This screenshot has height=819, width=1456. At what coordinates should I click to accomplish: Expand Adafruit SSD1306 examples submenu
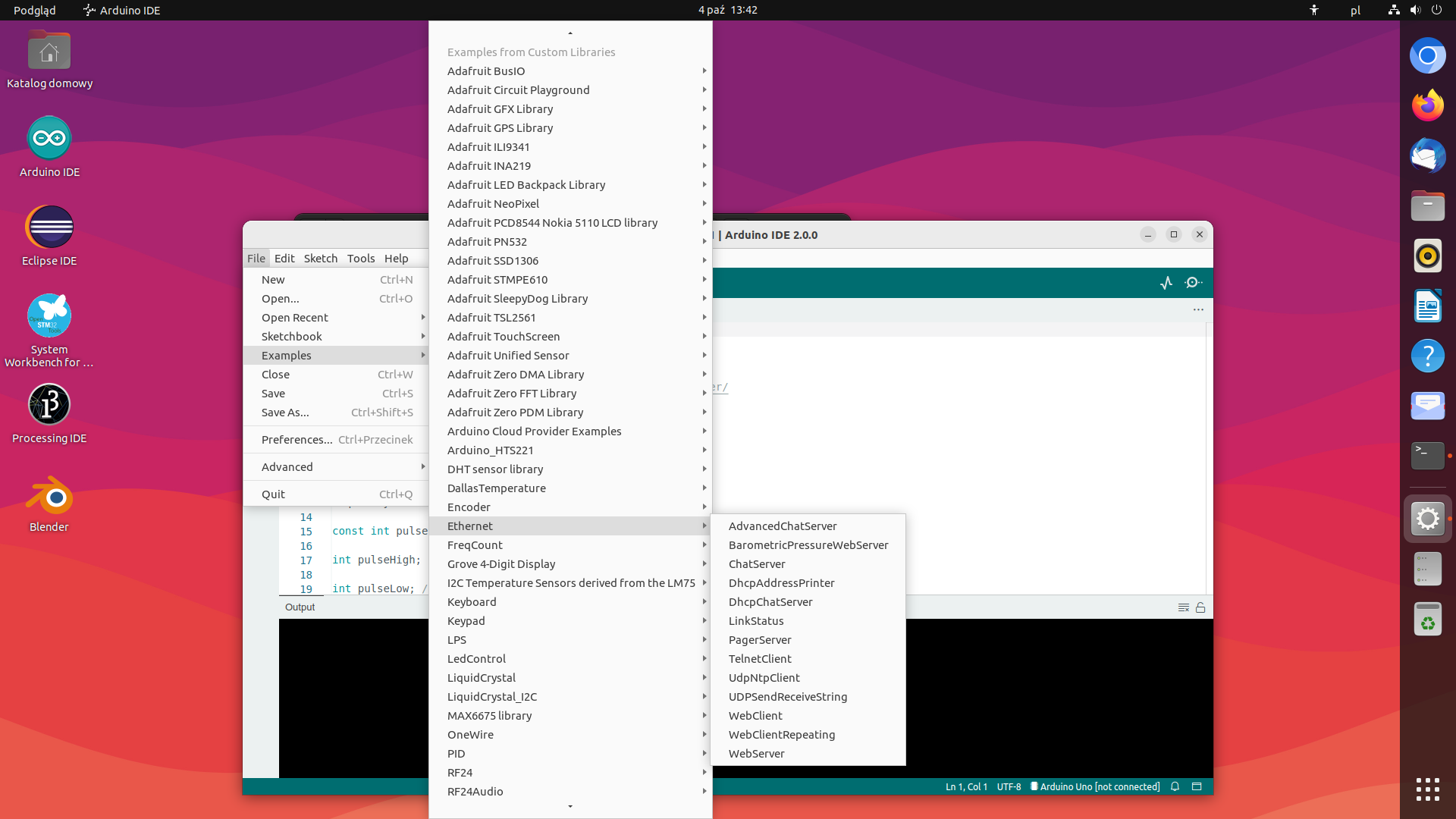(x=570, y=261)
